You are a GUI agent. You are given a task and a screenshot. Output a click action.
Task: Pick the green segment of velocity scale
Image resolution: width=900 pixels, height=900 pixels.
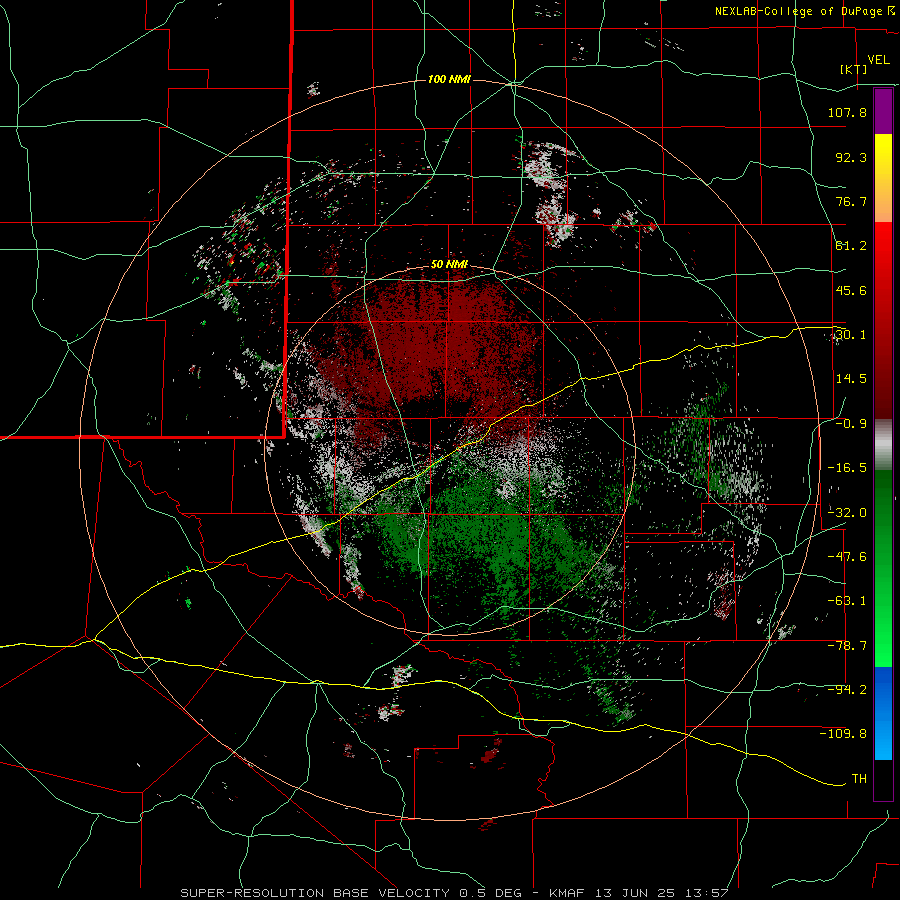tap(883, 568)
